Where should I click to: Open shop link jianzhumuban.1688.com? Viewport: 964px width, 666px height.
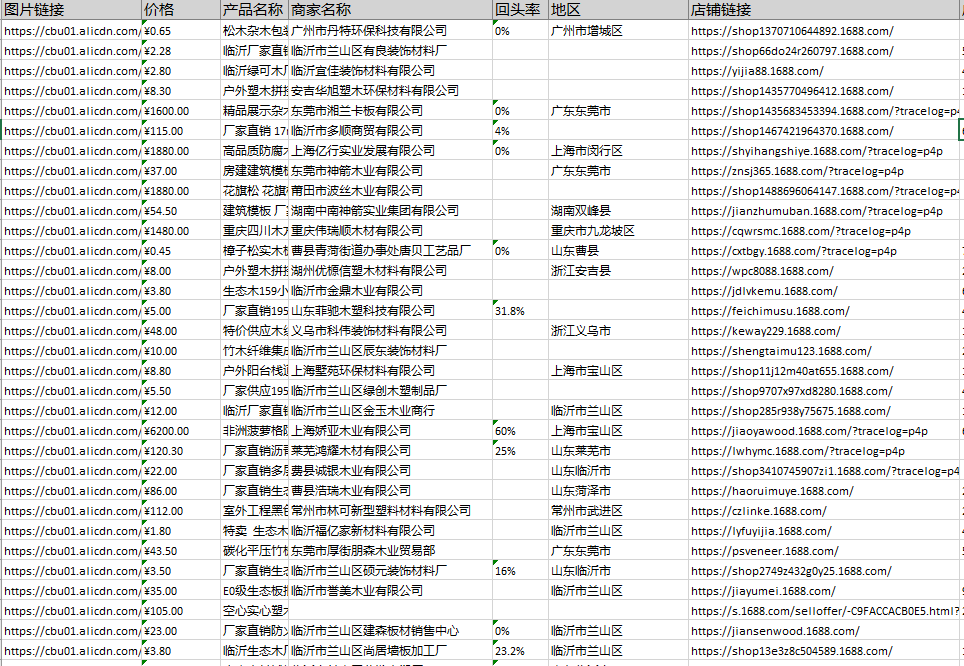tap(816, 211)
